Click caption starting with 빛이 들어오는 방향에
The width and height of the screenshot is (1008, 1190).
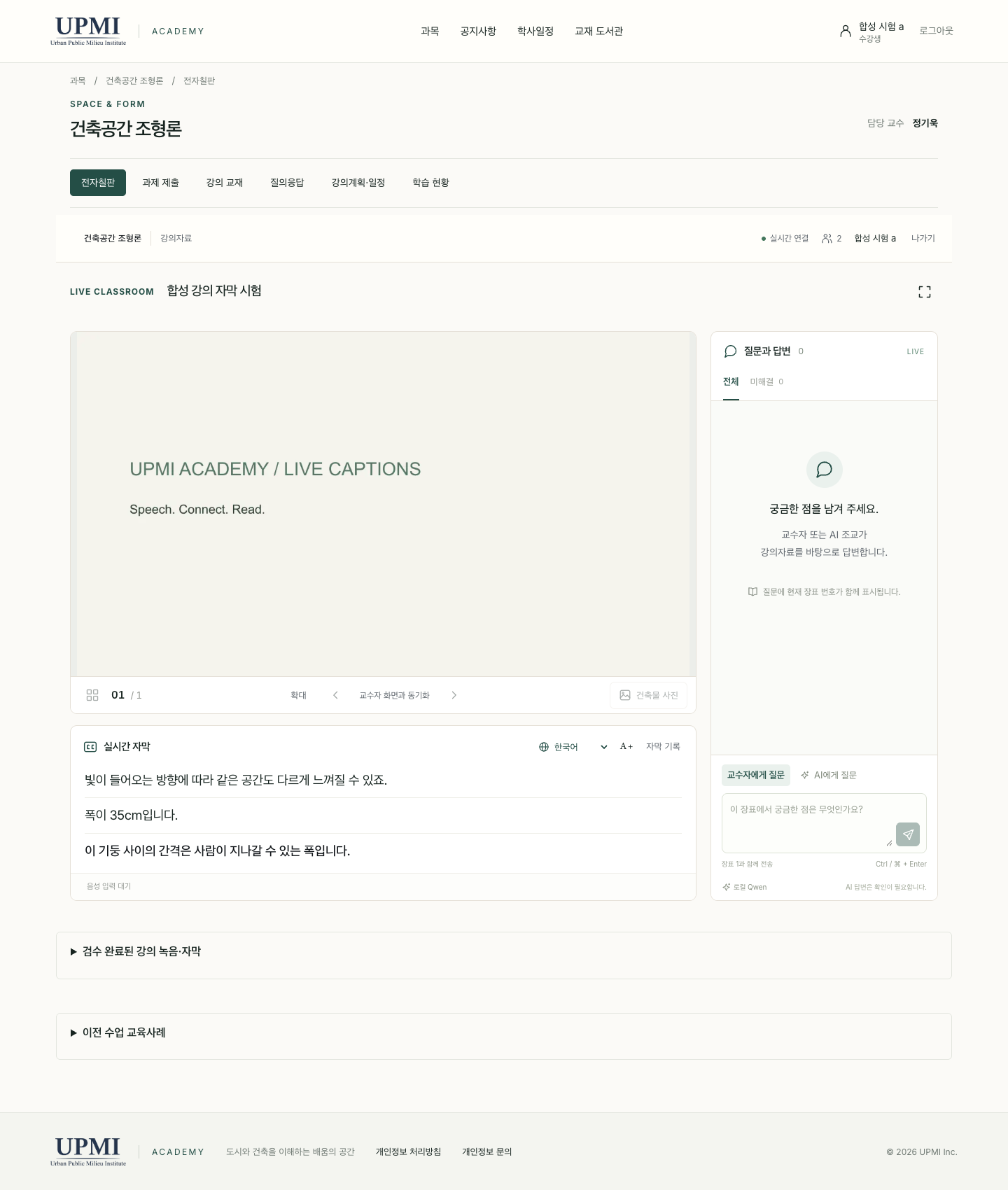tap(236, 780)
